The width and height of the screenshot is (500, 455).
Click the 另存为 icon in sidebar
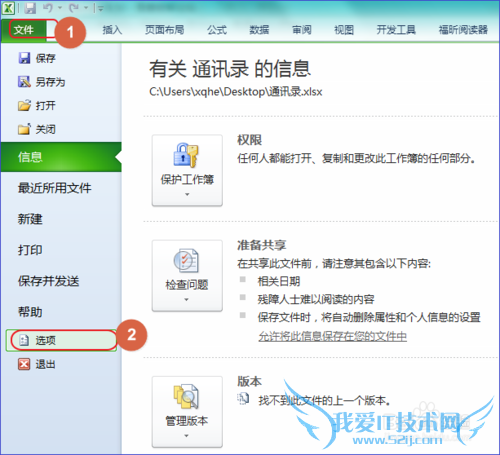point(24,82)
